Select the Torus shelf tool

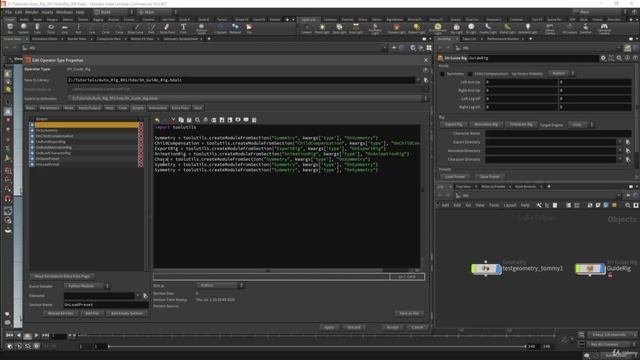point(51,28)
